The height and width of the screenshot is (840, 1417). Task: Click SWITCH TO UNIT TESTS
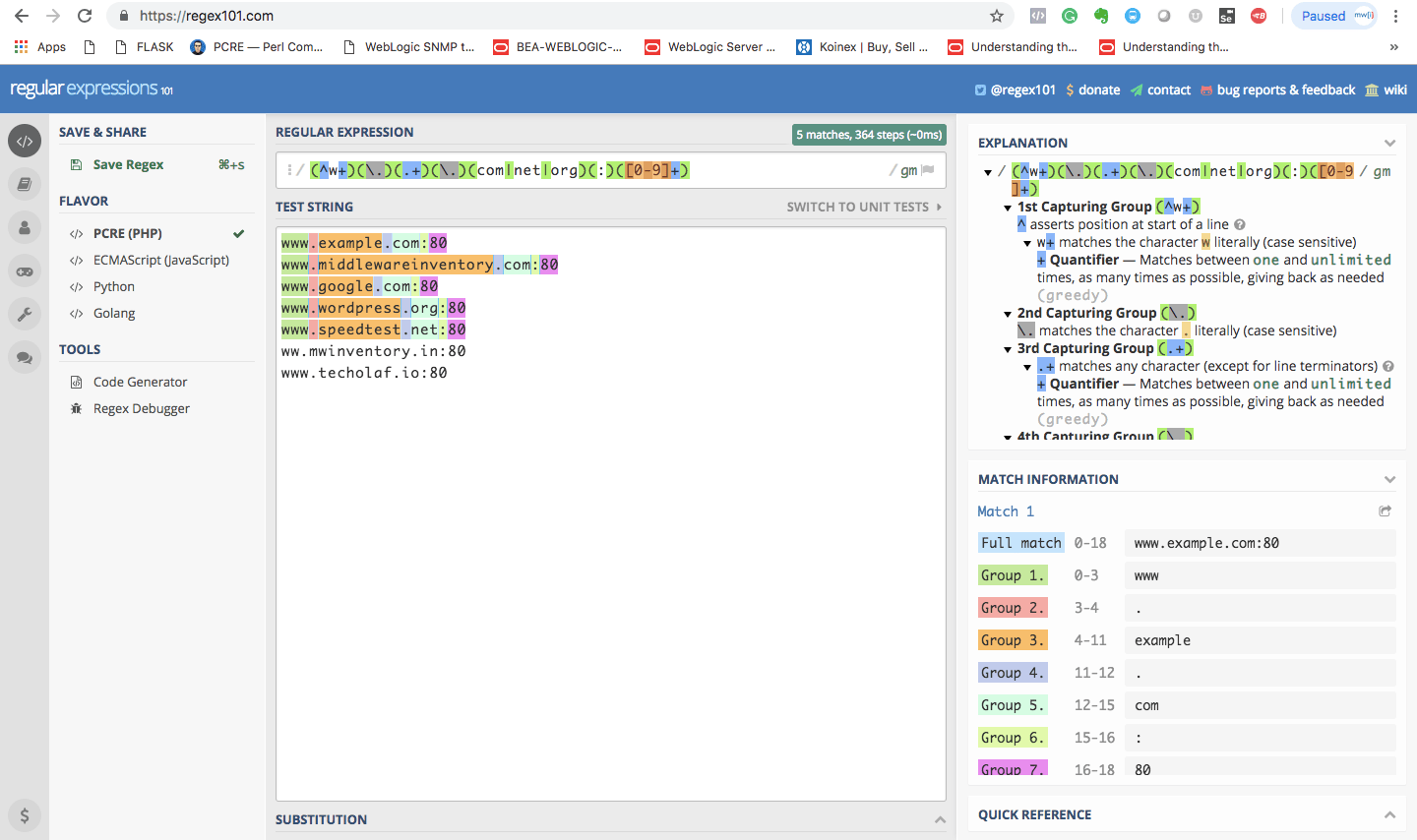856,207
